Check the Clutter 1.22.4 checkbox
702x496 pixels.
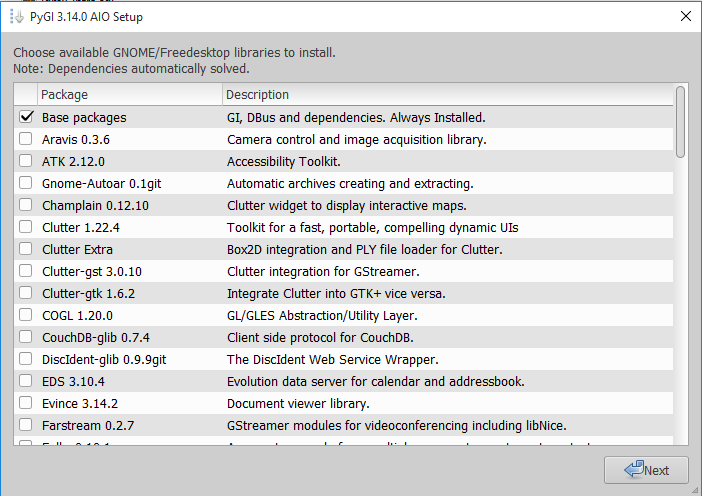coord(26,227)
